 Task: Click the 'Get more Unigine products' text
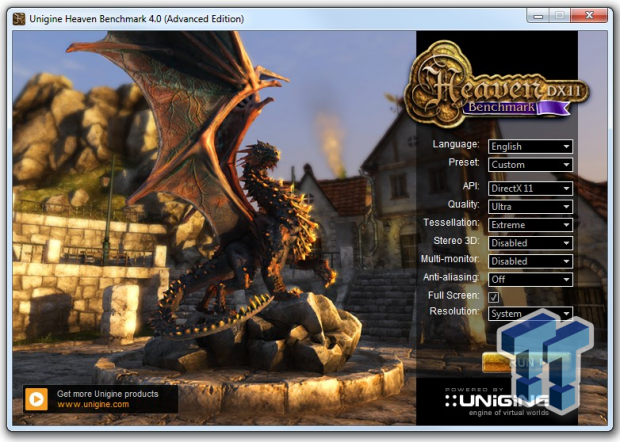click(x=108, y=394)
